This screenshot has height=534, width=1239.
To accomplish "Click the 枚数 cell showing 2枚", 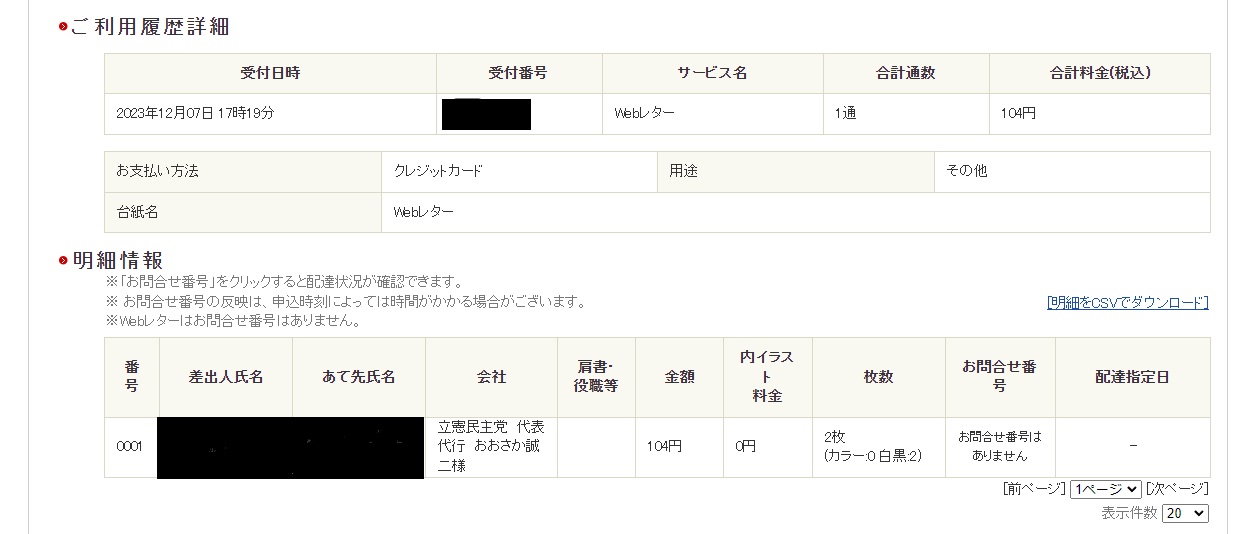I will click(x=878, y=447).
